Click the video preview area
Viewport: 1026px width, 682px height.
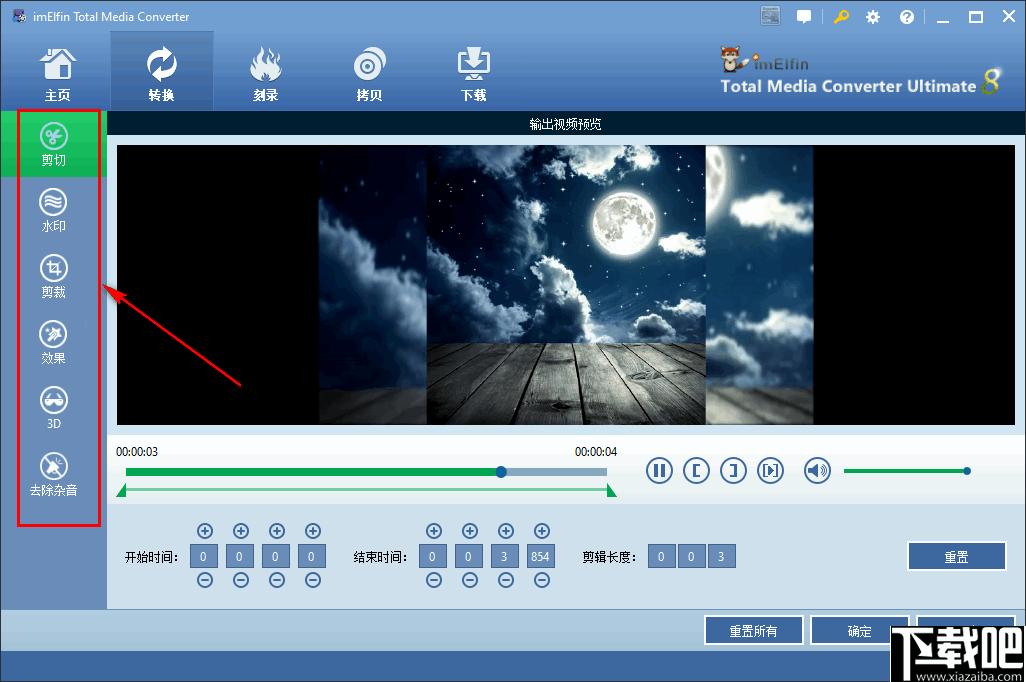(566, 285)
